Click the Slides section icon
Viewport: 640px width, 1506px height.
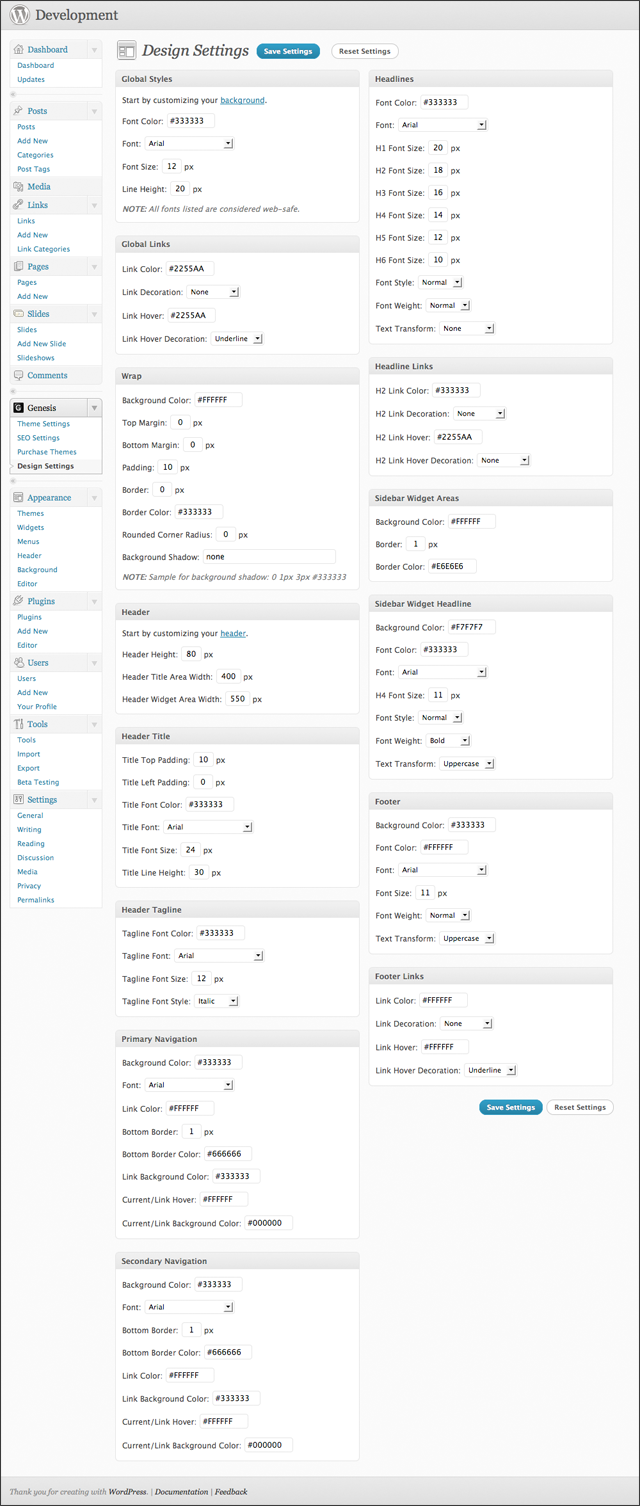click(x=19, y=314)
